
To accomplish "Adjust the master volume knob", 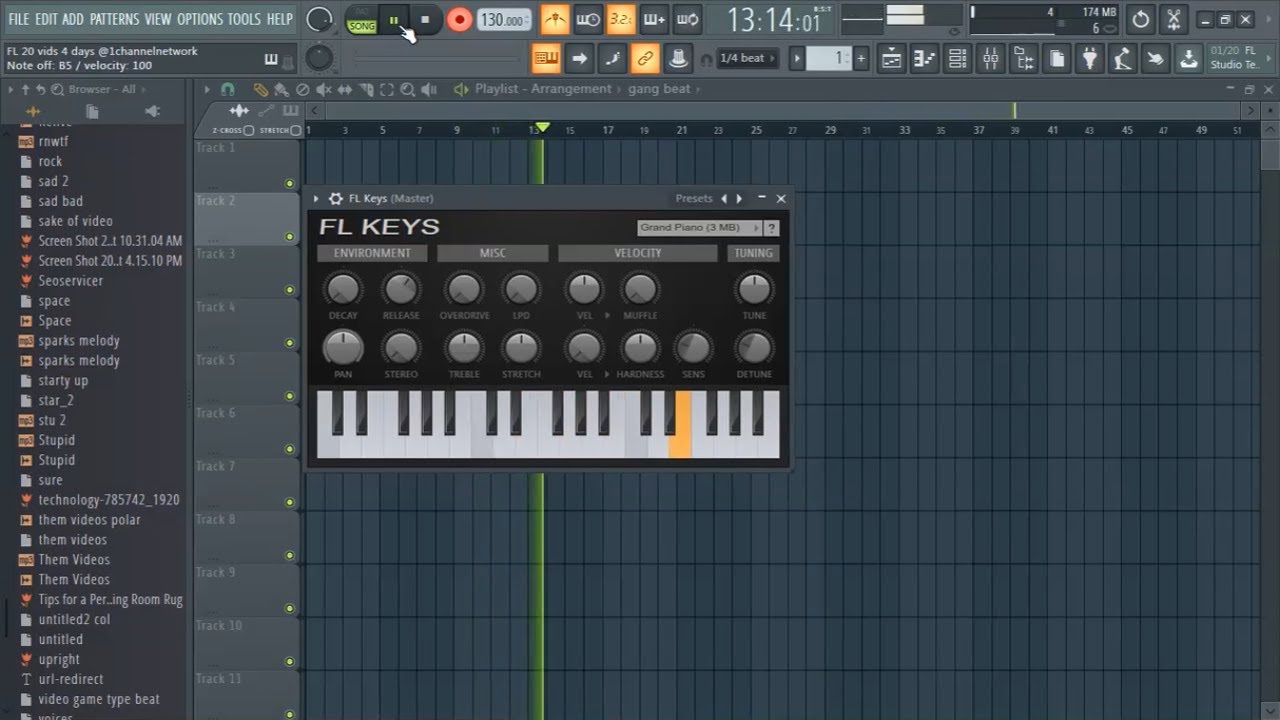I will click(x=320, y=19).
